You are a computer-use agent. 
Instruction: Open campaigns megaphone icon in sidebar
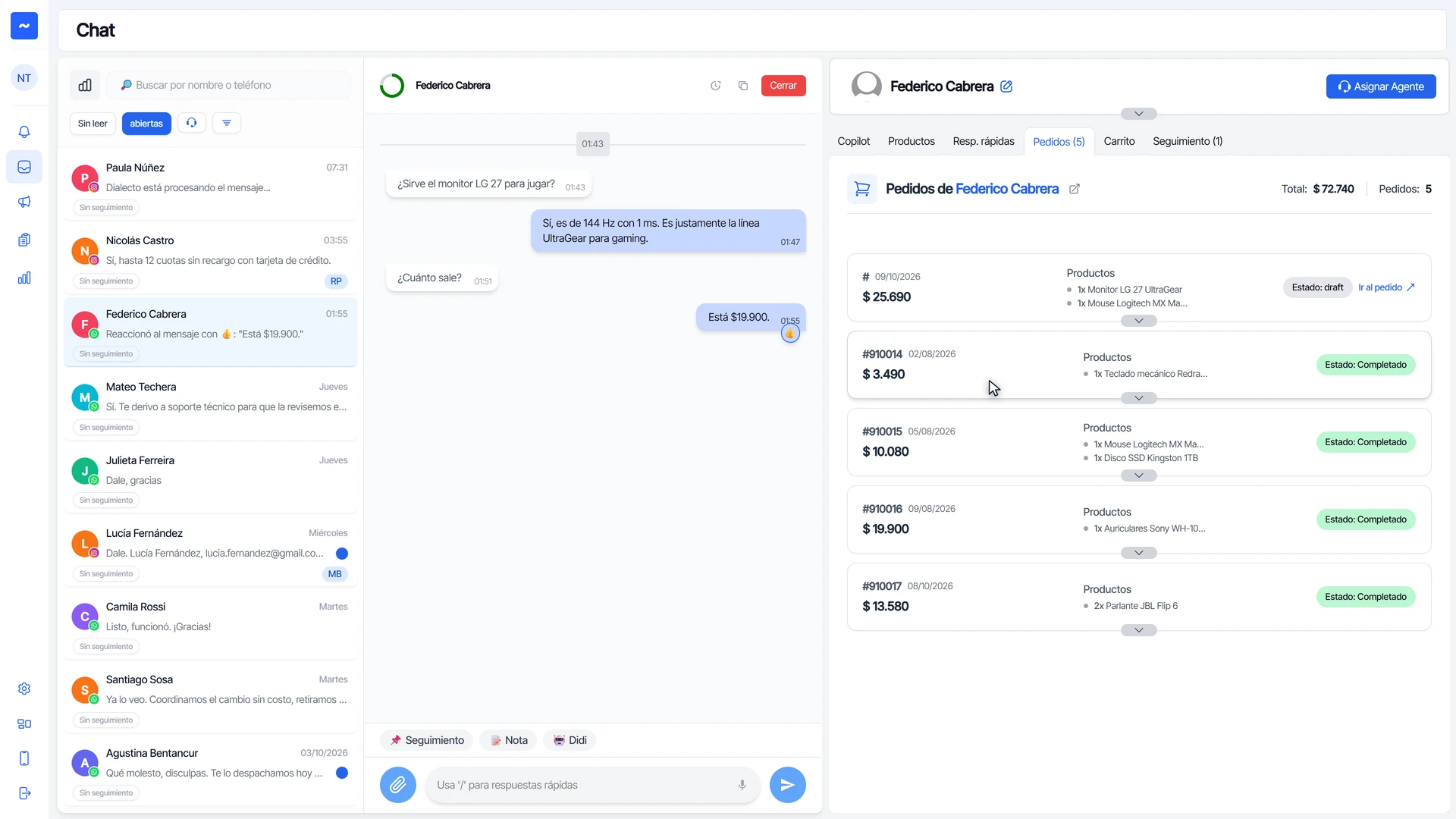[24, 202]
